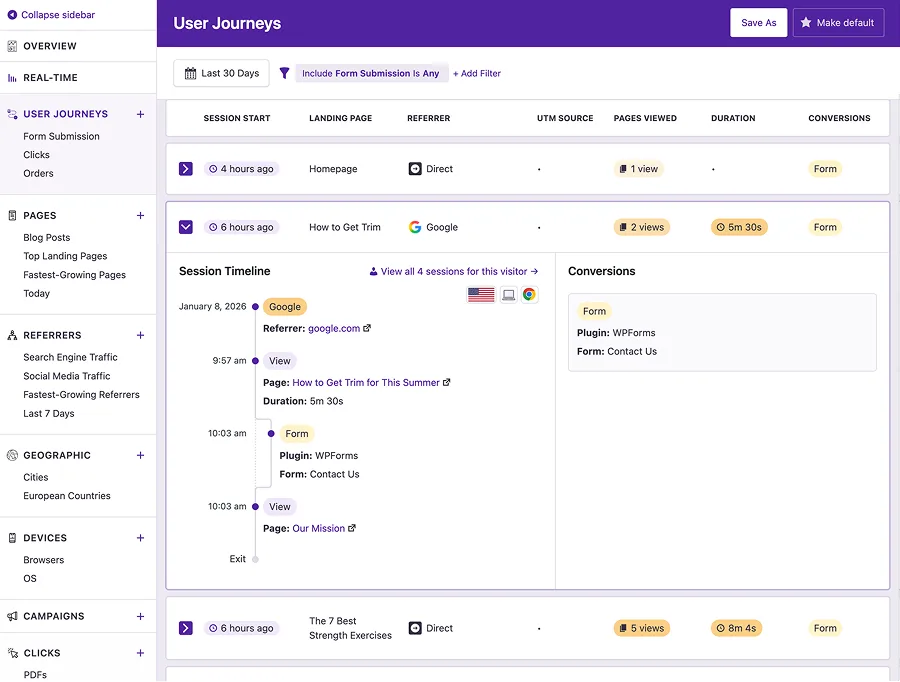Click the Pages document icon
This screenshot has width=900, height=682.
click(12, 216)
